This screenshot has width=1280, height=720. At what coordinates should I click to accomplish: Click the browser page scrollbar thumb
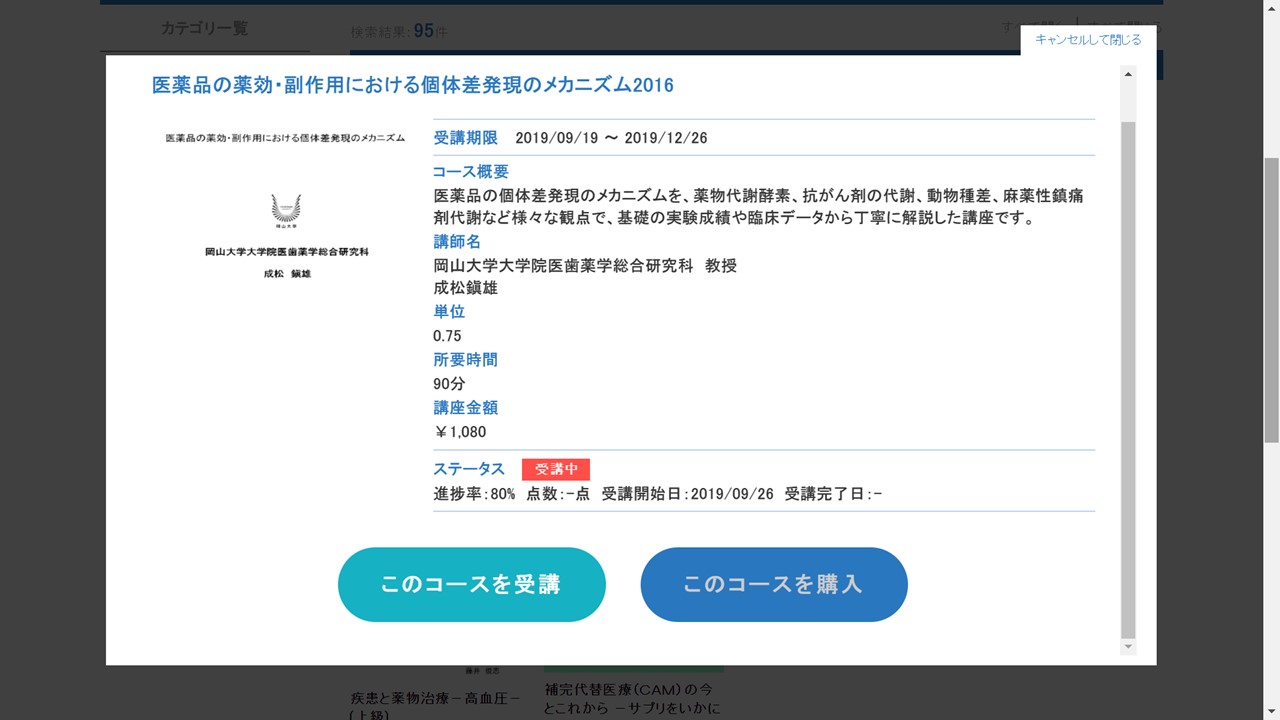click(1271, 300)
